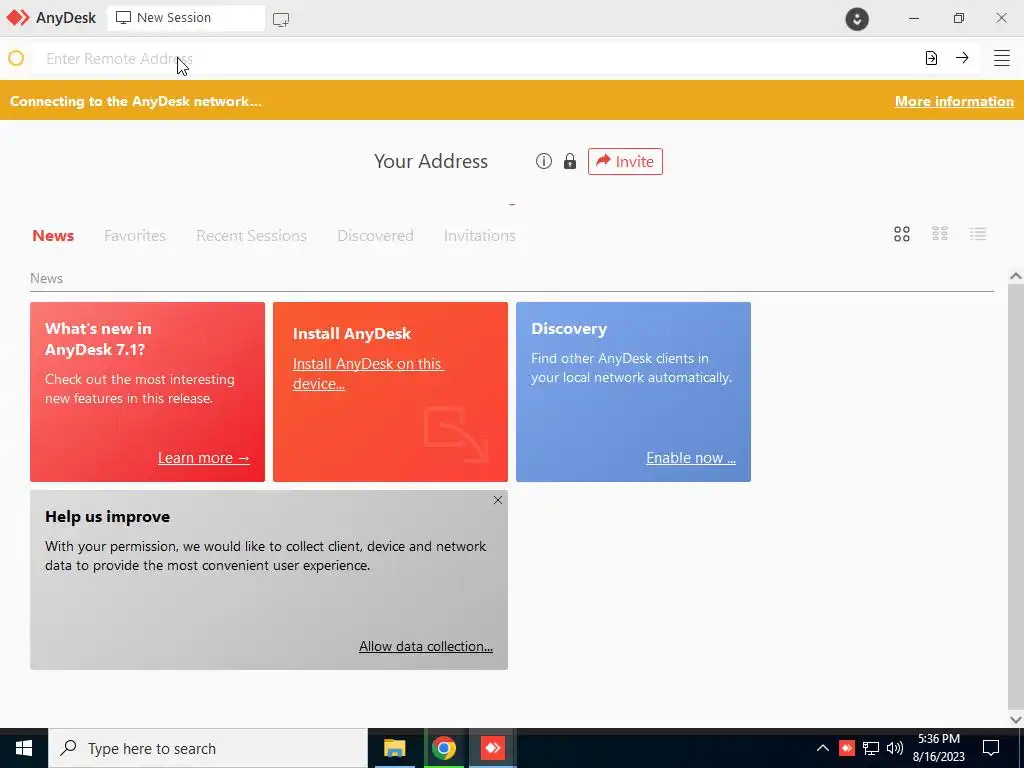Click the lock icon beside Your Address
Viewport: 1024px width, 768px height.
tap(570, 161)
